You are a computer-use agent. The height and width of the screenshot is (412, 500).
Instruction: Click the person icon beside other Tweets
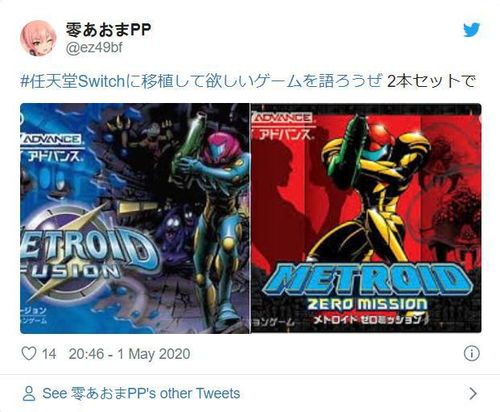[29, 394]
